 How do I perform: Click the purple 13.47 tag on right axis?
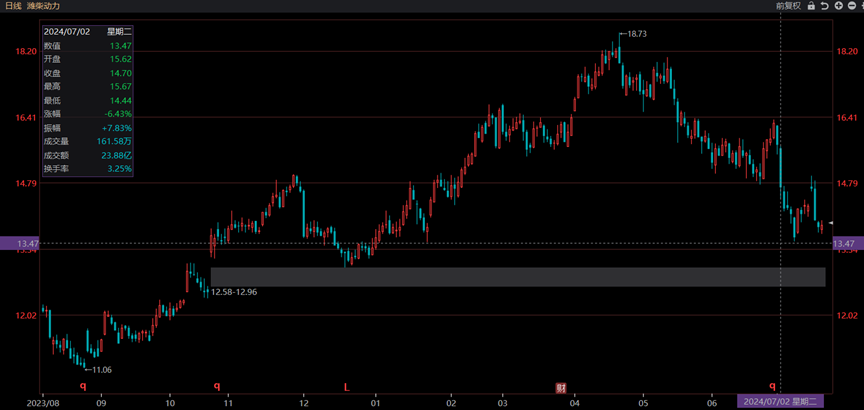846,243
